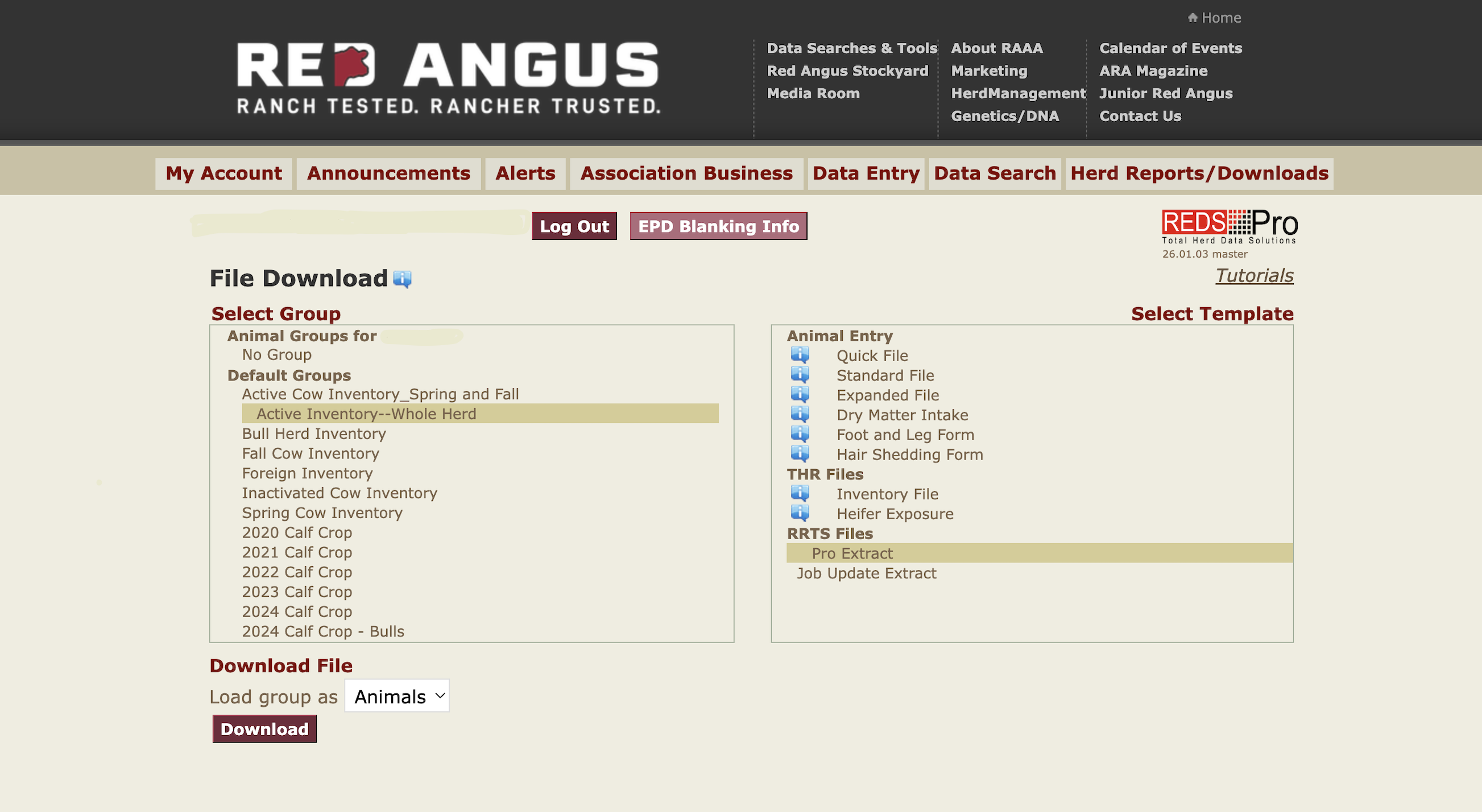This screenshot has height=812, width=1482.
Task: Click info icon beside Standard File
Action: 800,375
